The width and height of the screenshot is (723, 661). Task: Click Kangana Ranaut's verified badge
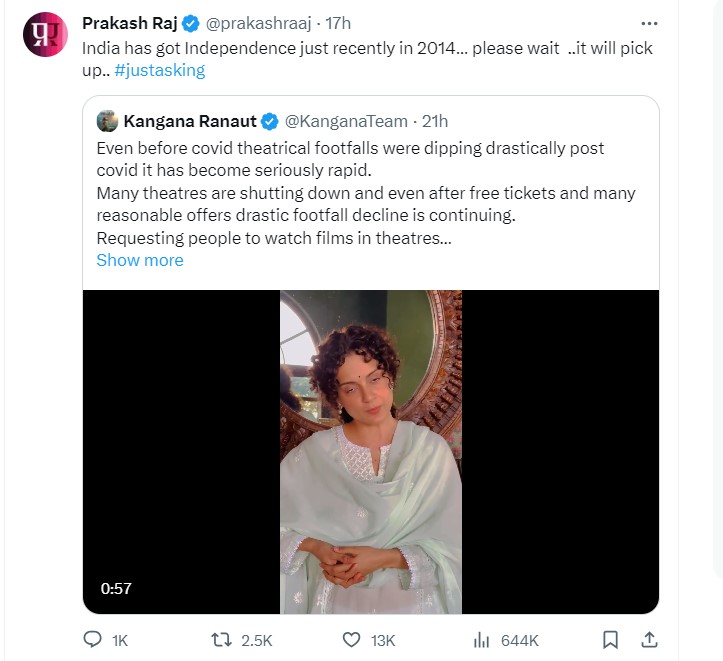(270, 121)
